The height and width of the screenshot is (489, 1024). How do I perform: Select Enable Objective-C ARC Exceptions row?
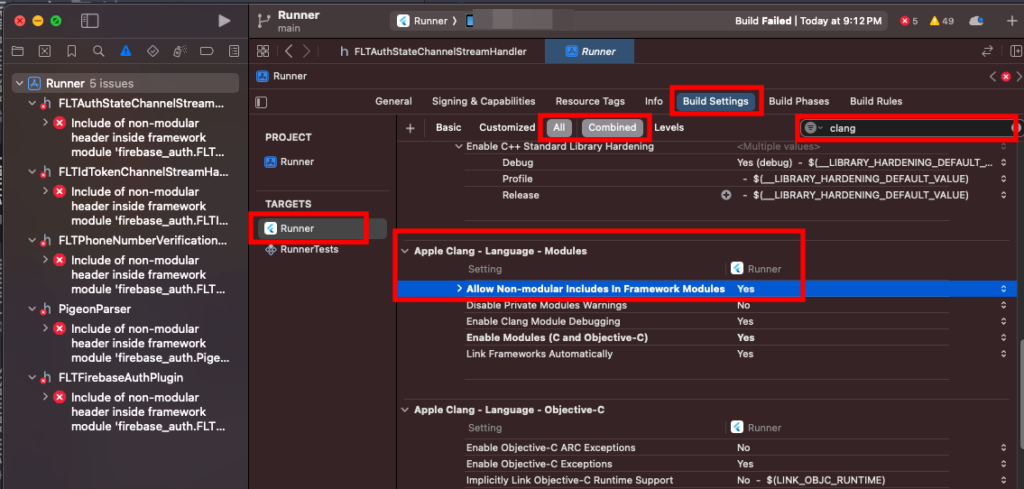[x=708, y=448]
